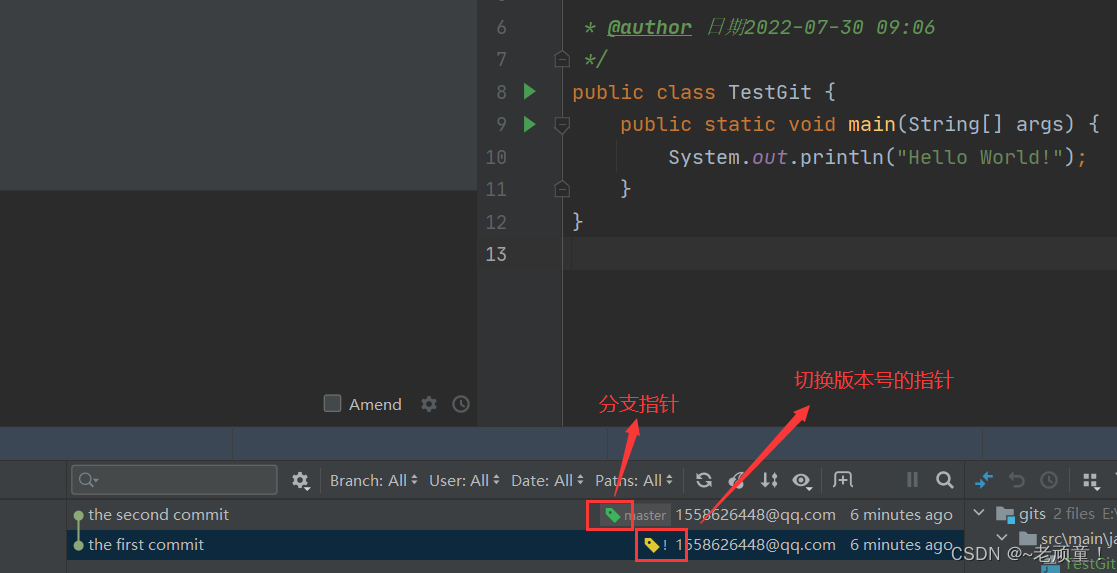Click the class name TestGit in code
Image resolution: width=1117 pixels, height=573 pixels.
tap(769, 92)
